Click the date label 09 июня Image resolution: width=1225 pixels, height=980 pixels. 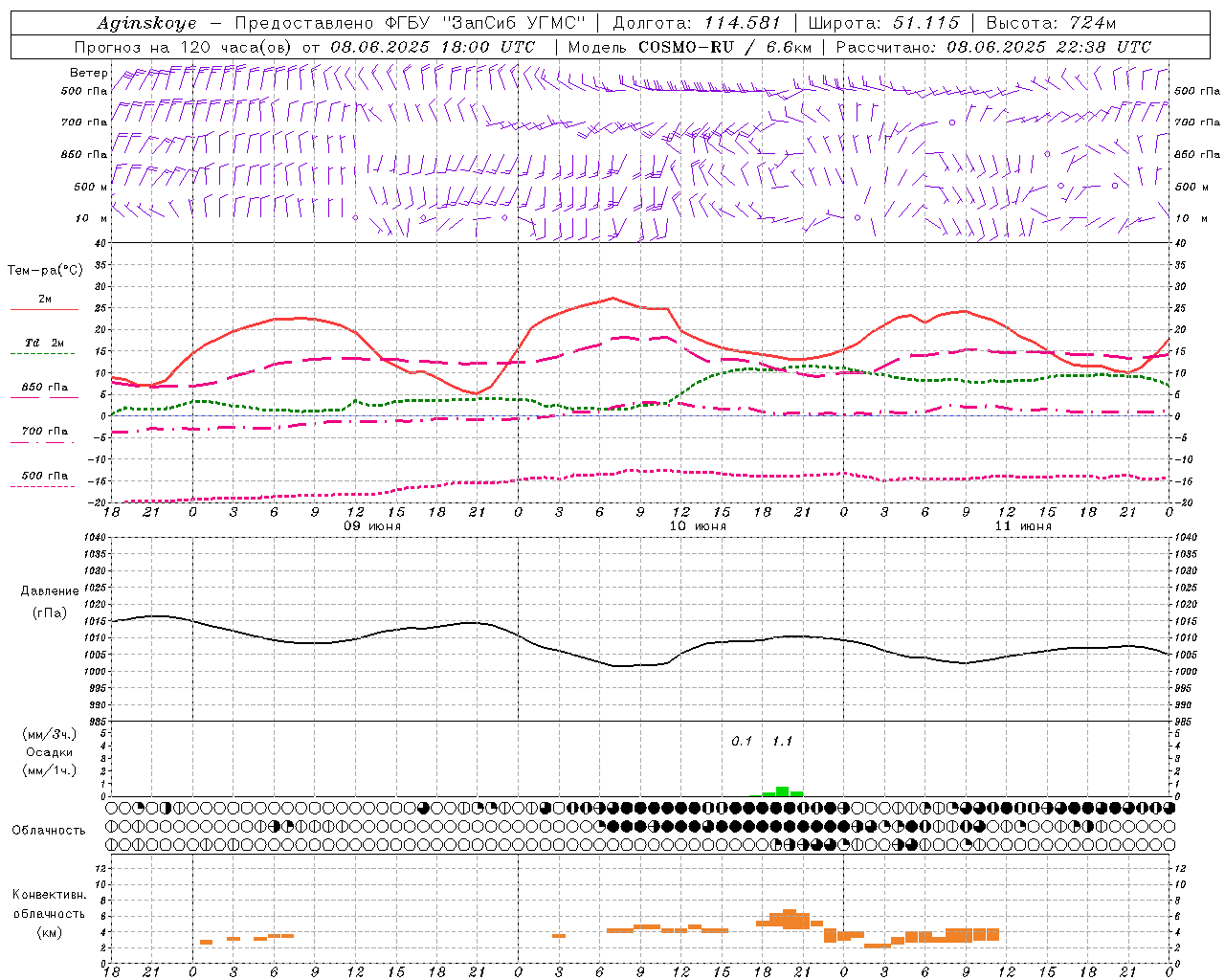tap(372, 526)
